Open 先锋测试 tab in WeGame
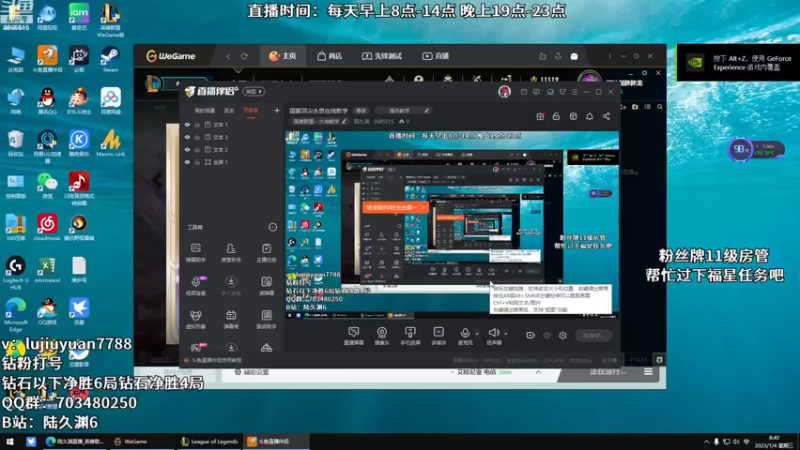The height and width of the screenshot is (450, 800). coord(382,56)
